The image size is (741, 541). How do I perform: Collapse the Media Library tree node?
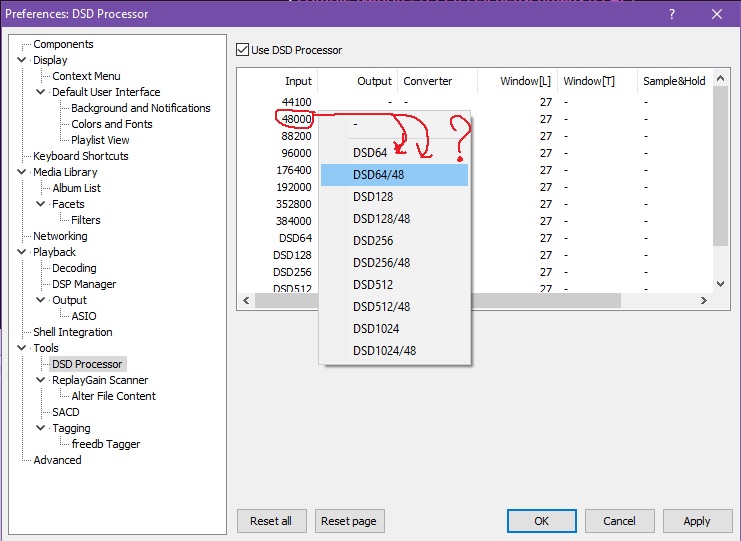pyautogui.click(x=23, y=172)
